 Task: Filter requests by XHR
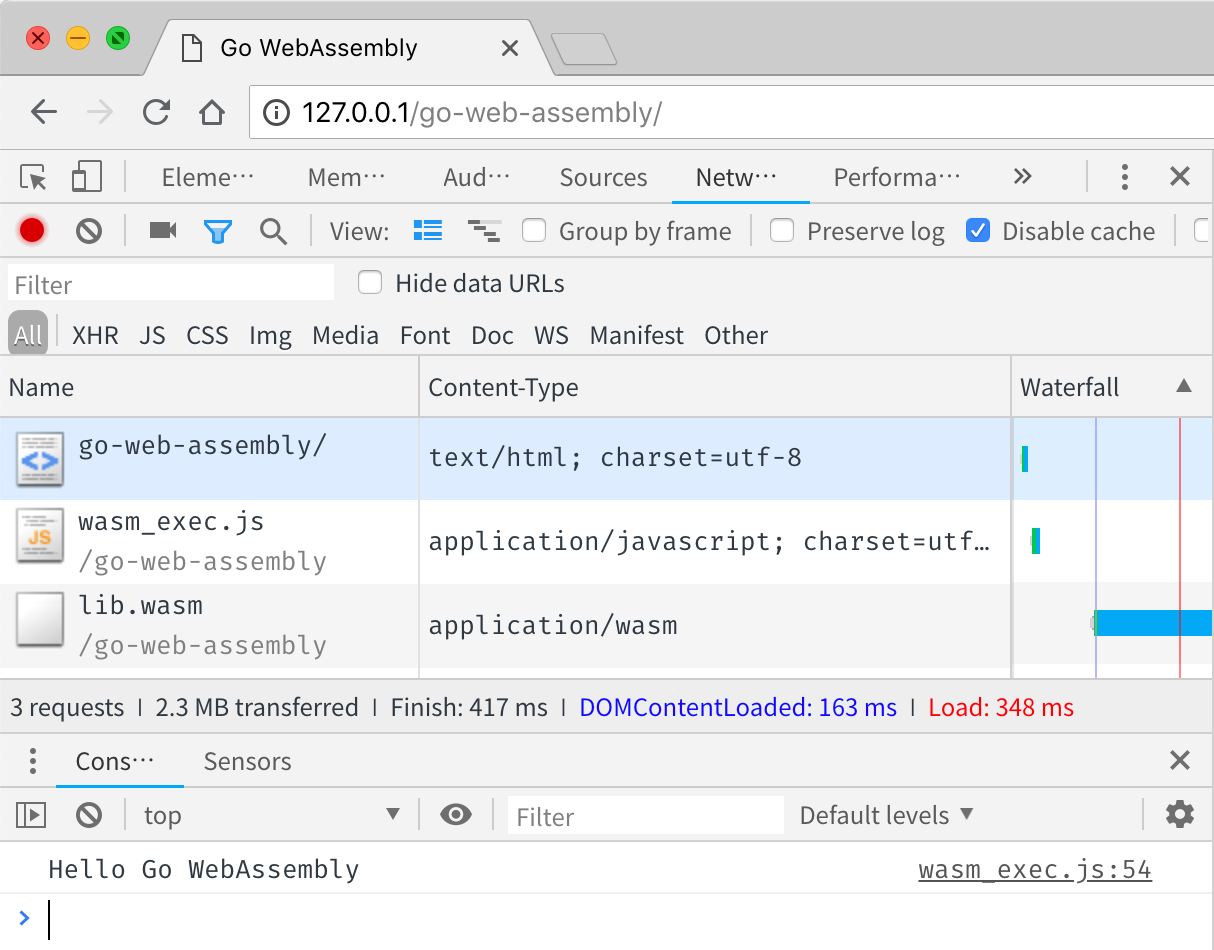(x=95, y=335)
